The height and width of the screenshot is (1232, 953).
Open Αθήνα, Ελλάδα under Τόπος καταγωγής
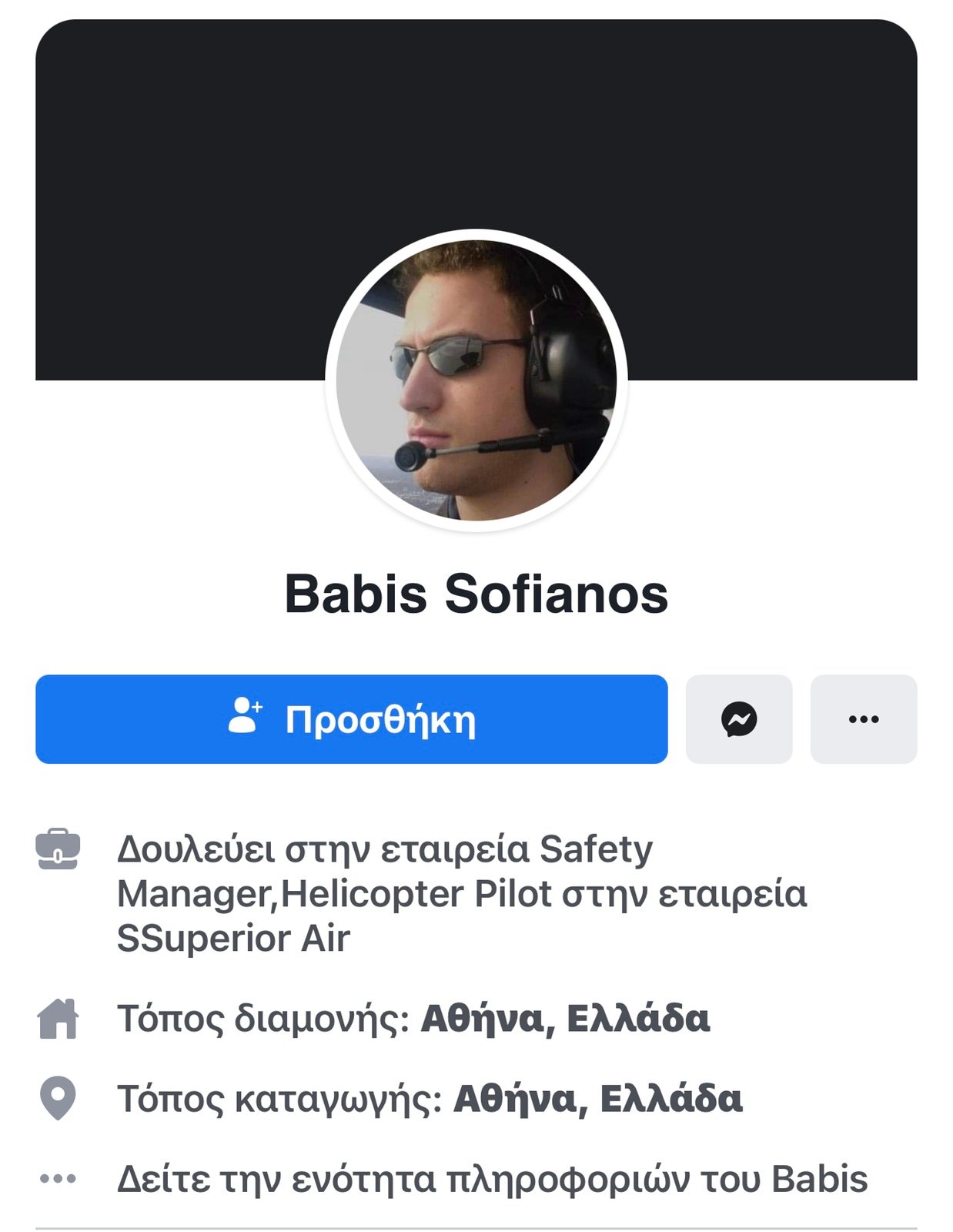(x=598, y=1099)
